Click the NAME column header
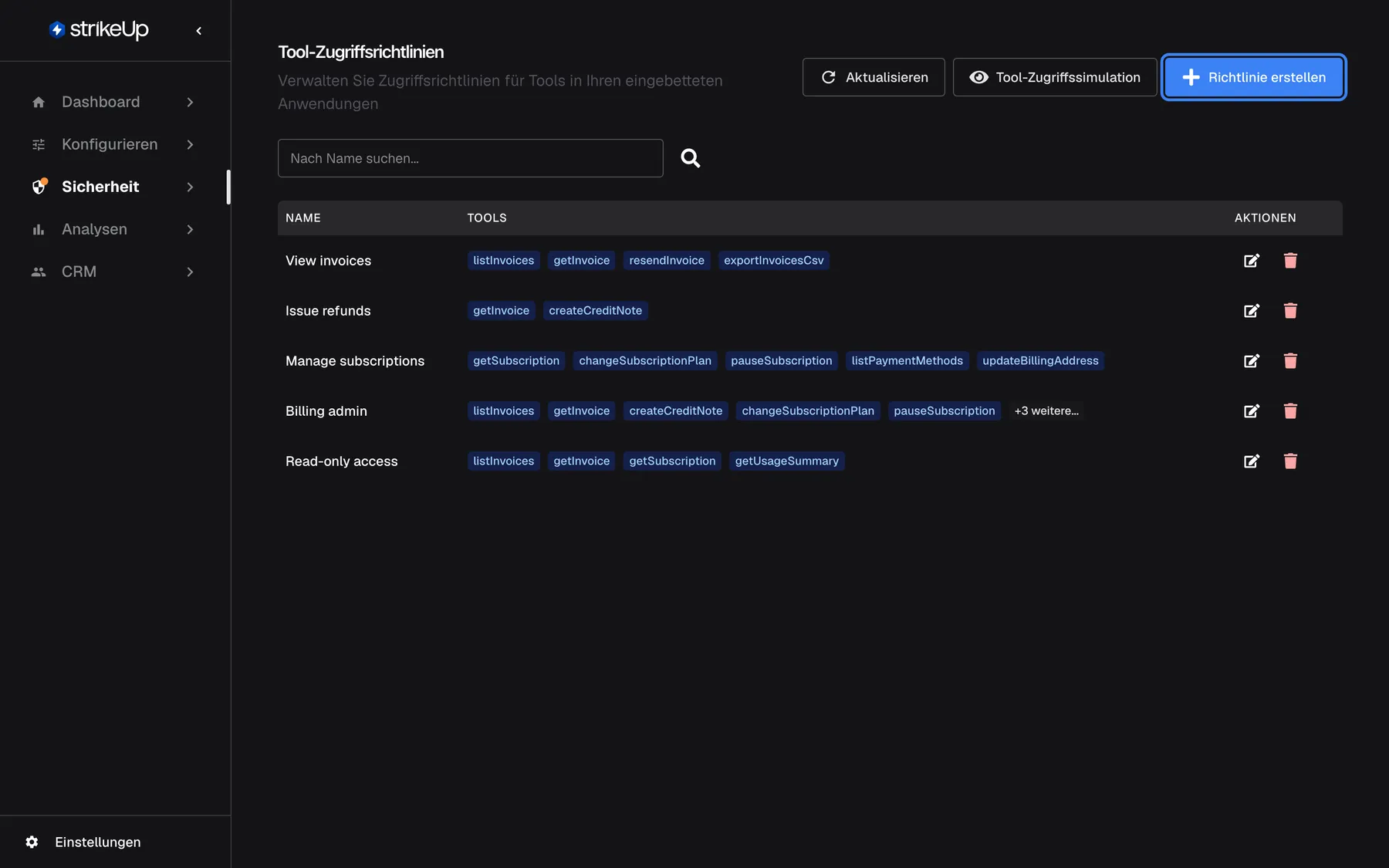This screenshot has width=1389, height=868. (x=303, y=218)
